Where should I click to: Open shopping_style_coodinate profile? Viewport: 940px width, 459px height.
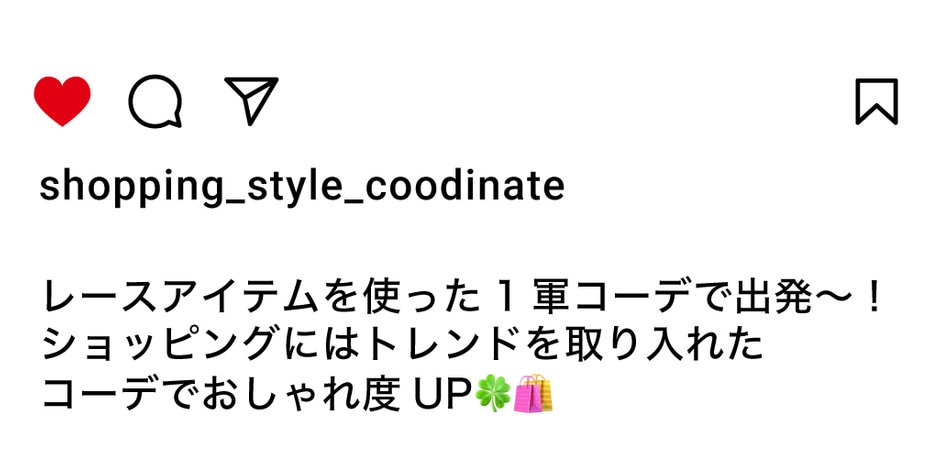(302, 188)
